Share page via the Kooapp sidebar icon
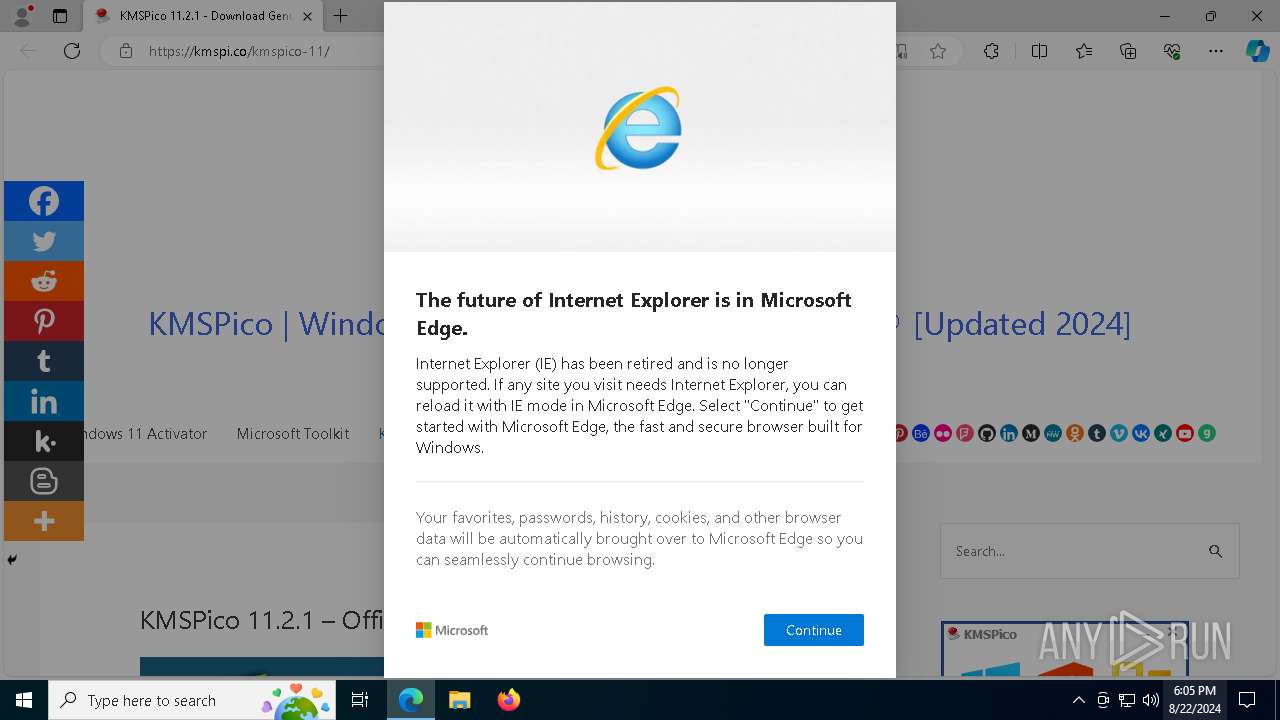Viewport: 1280px width, 720px height. (44, 441)
